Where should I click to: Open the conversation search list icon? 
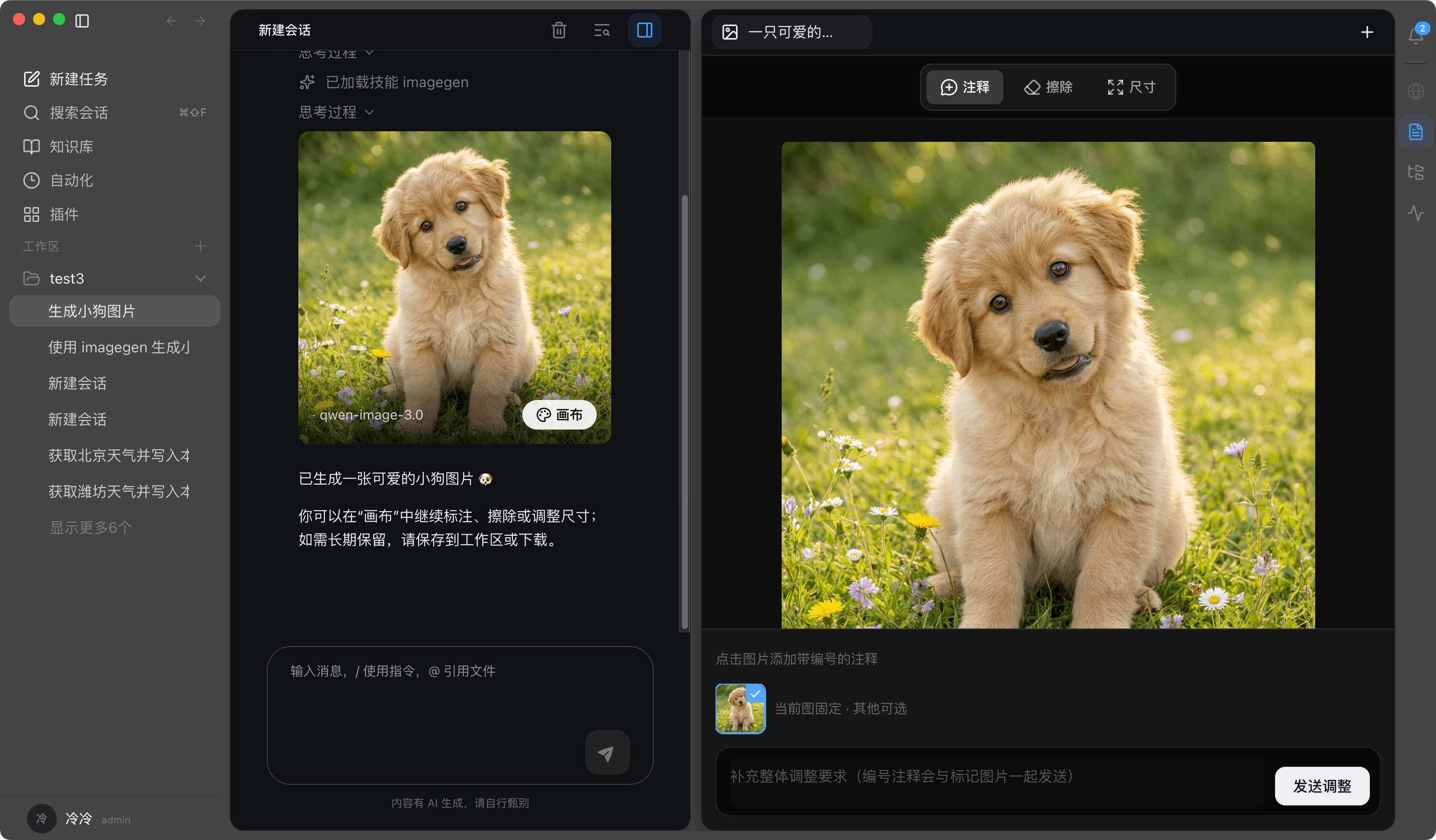602,30
